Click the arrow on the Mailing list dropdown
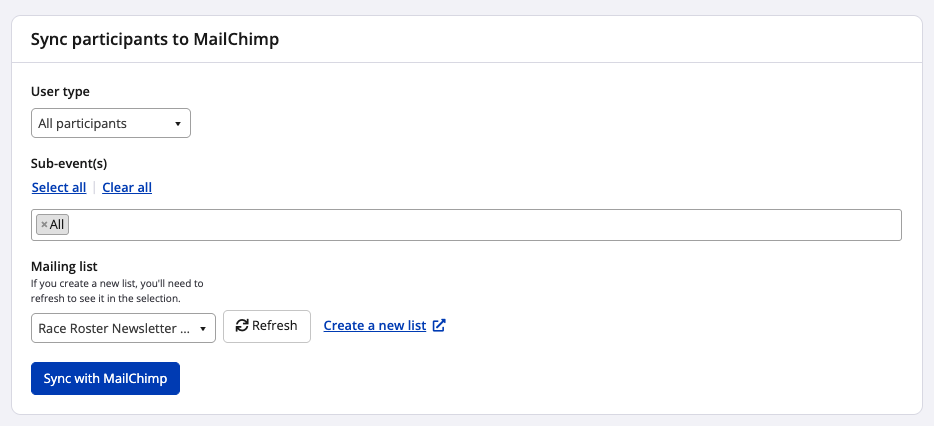The image size is (934, 426). pyautogui.click(x=203, y=328)
